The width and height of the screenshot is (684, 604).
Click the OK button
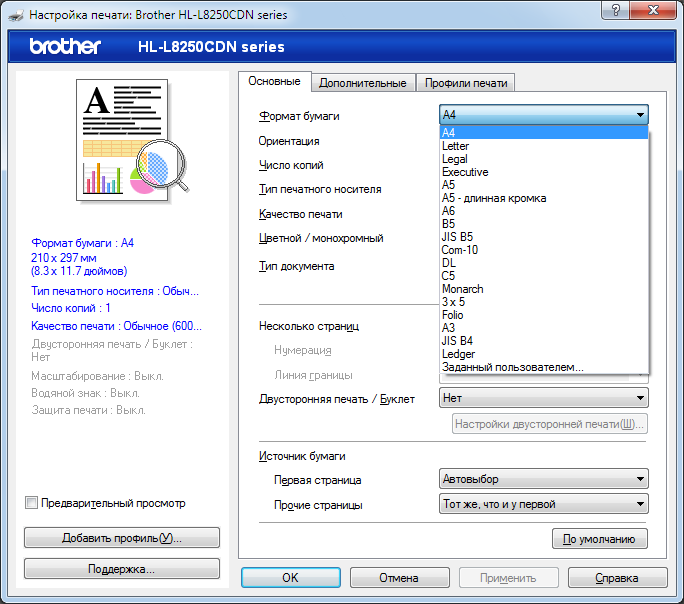(x=291, y=577)
